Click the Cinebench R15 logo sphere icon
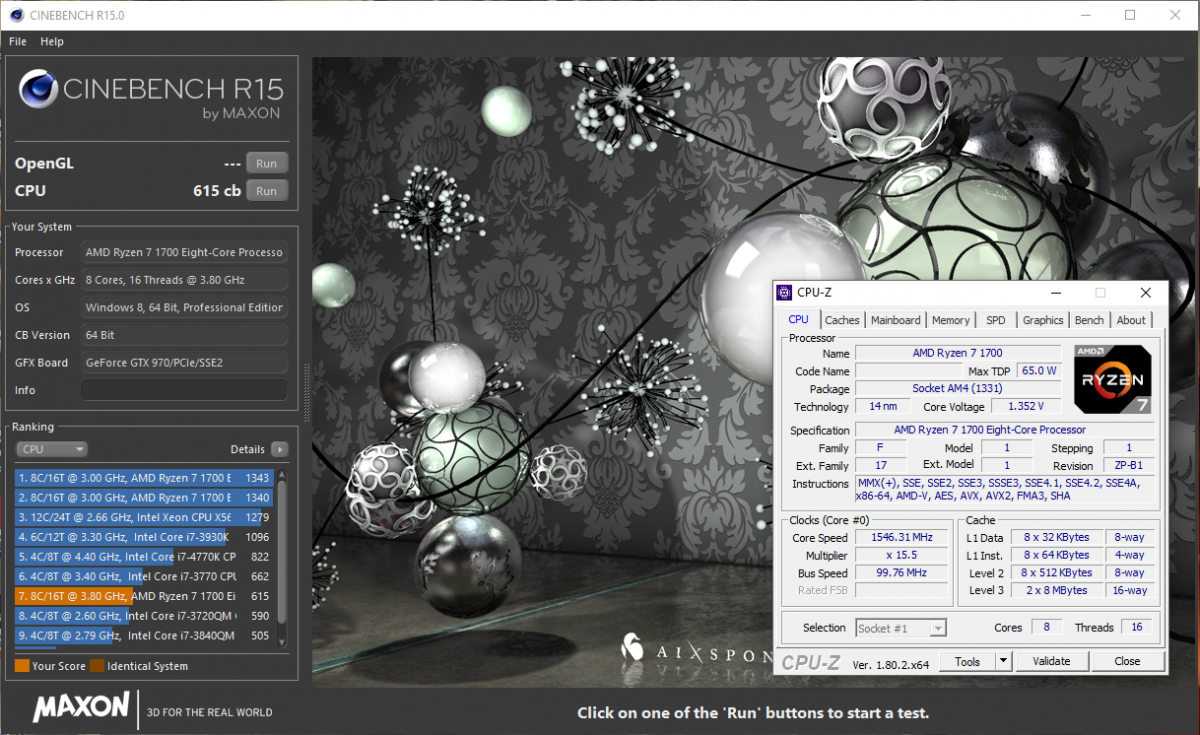The height and width of the screenshot is (735, 1200). (37, 90)
